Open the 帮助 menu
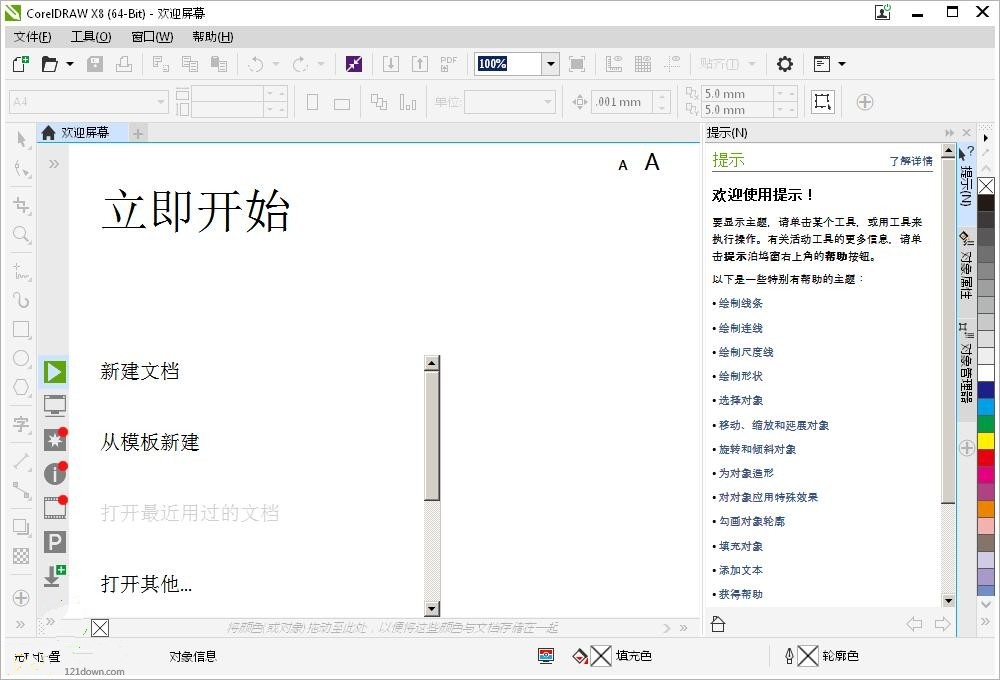Screen dimensions: 1000x680 coord(212,37)
